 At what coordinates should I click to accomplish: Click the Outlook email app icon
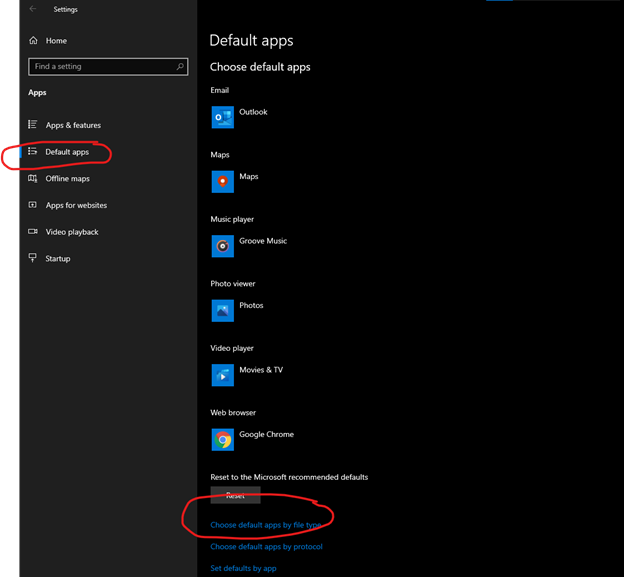222,117
